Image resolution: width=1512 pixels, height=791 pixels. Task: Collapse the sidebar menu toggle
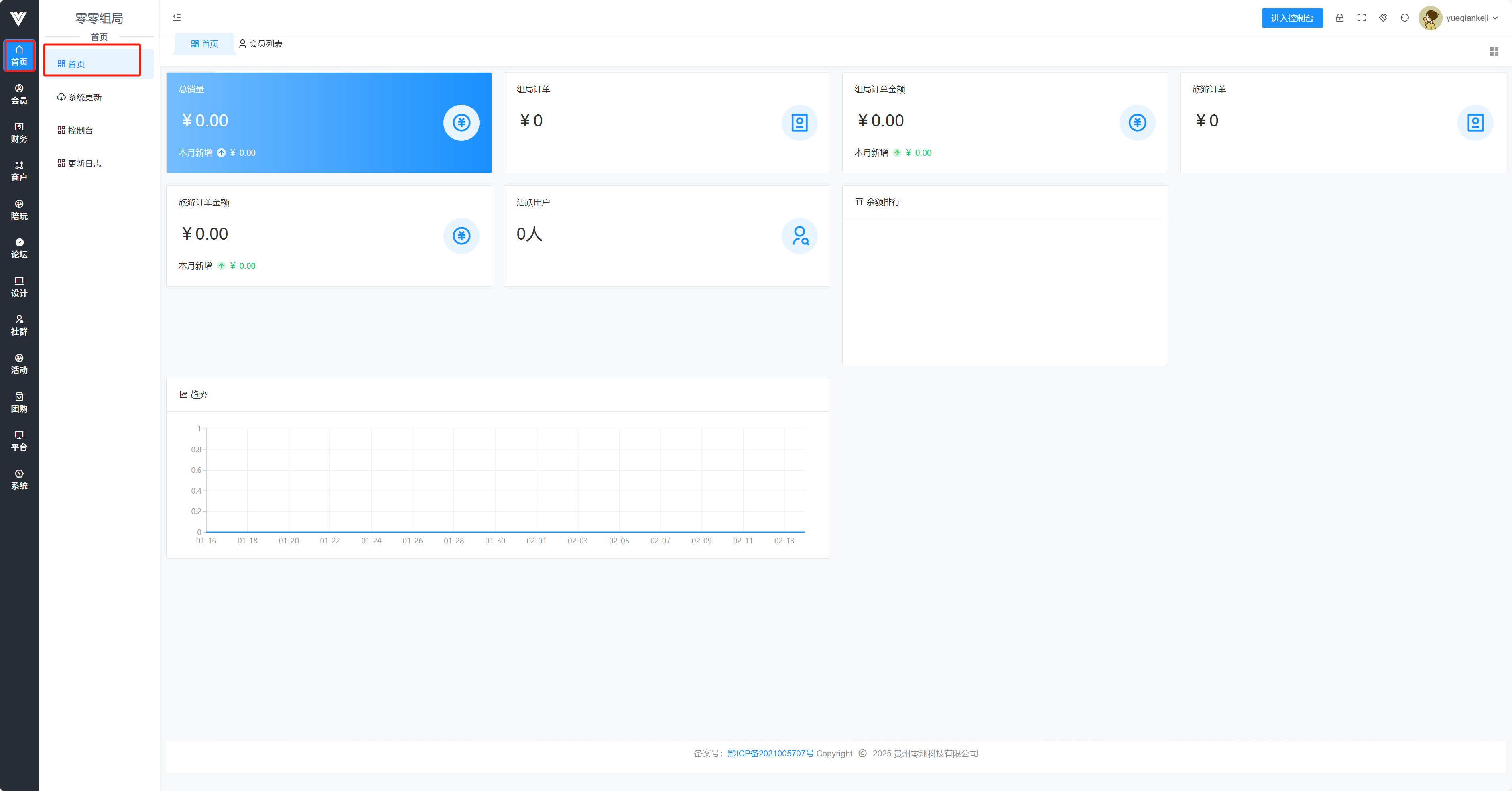[x=177, y=18]
